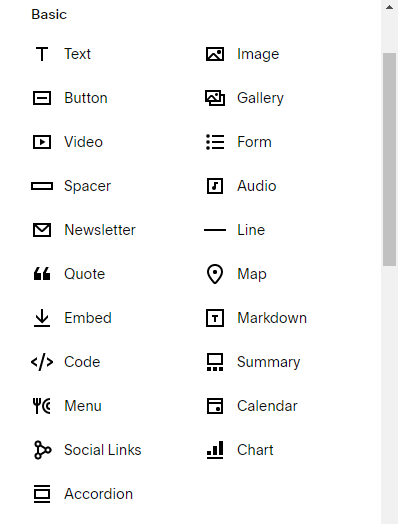Choose the Code brackets icon
The image size is (398, 524).
42,362
